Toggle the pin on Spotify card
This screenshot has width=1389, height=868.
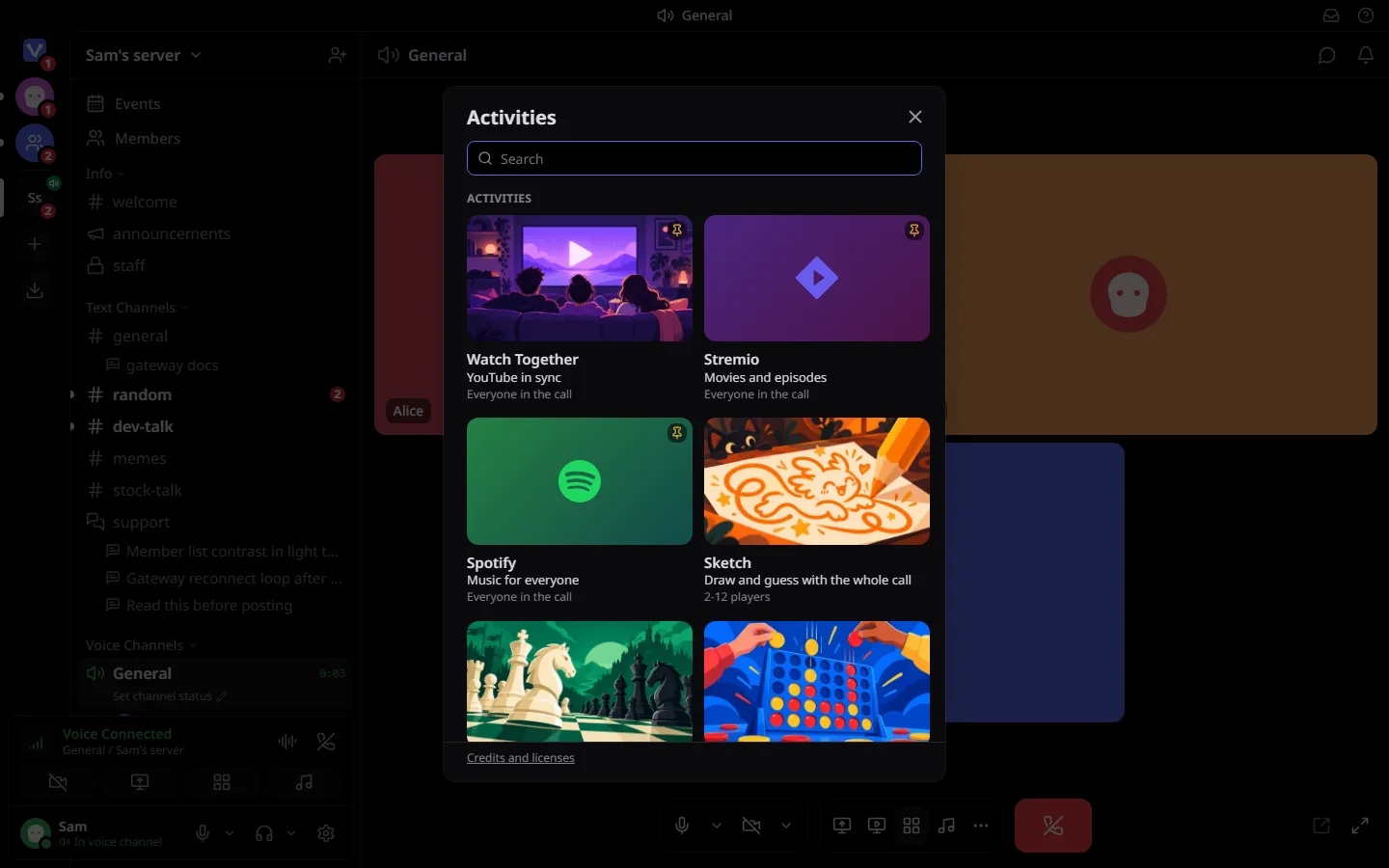677,433
